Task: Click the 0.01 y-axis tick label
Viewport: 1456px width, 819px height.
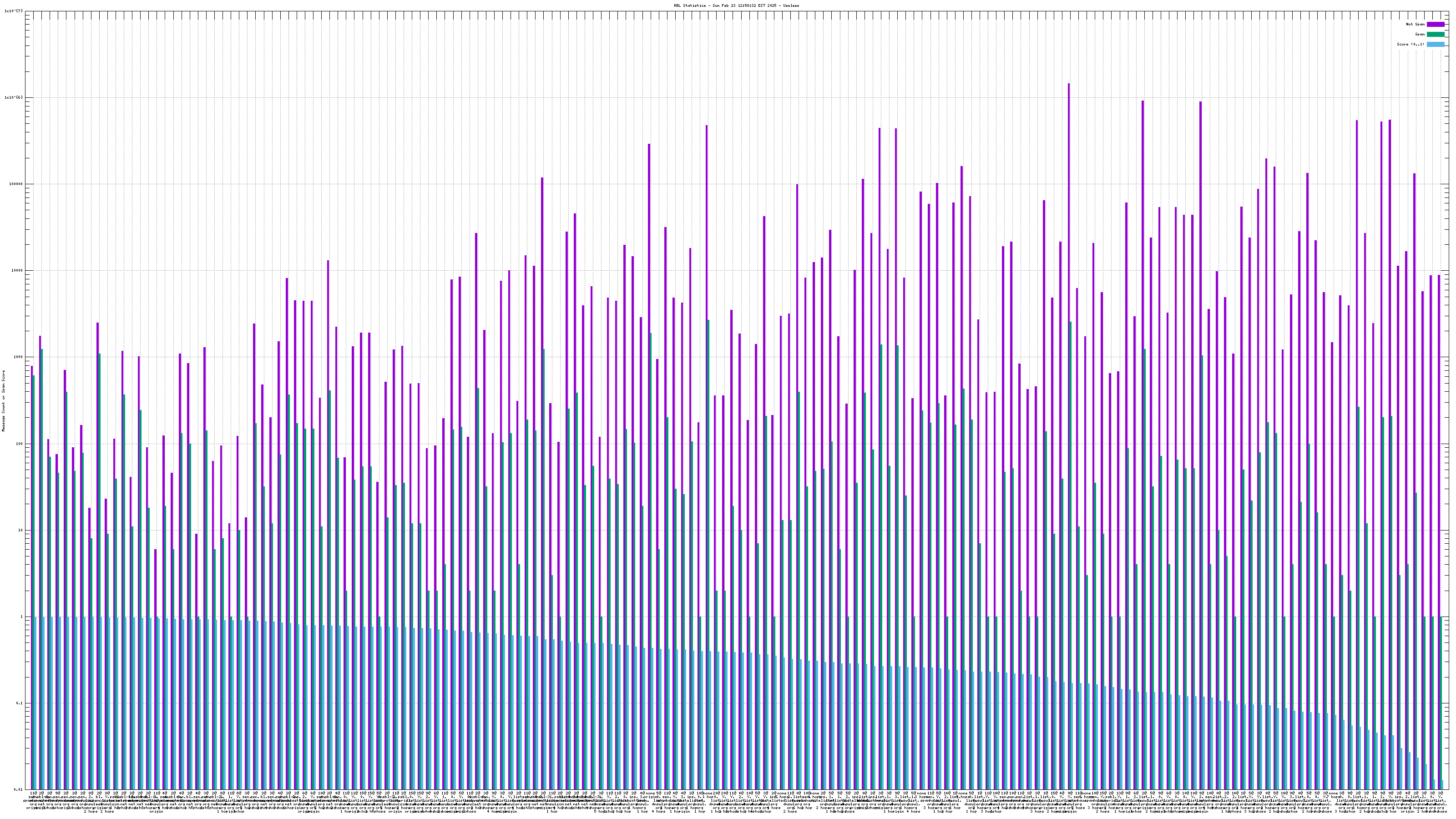Action: (x=18, y=789)
